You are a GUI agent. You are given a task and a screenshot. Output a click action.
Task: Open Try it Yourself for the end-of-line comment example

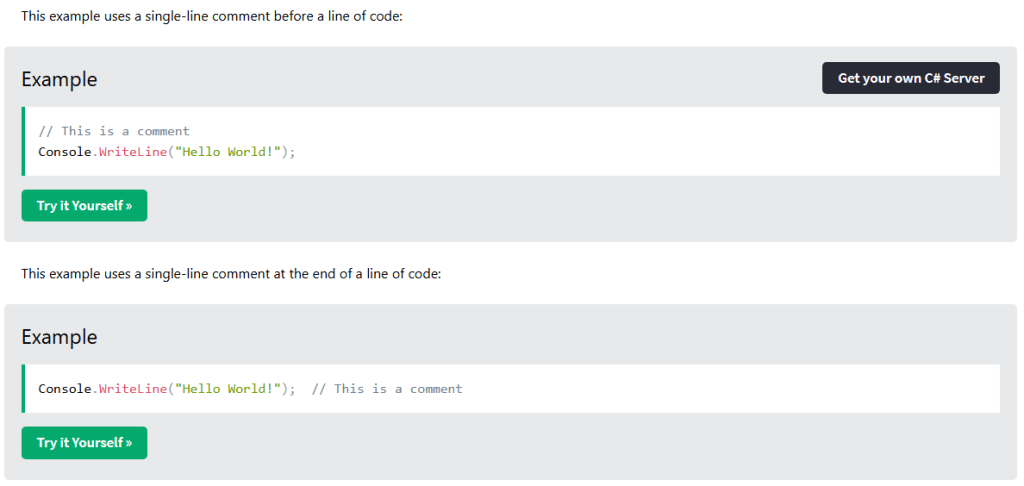coord(84,442)
